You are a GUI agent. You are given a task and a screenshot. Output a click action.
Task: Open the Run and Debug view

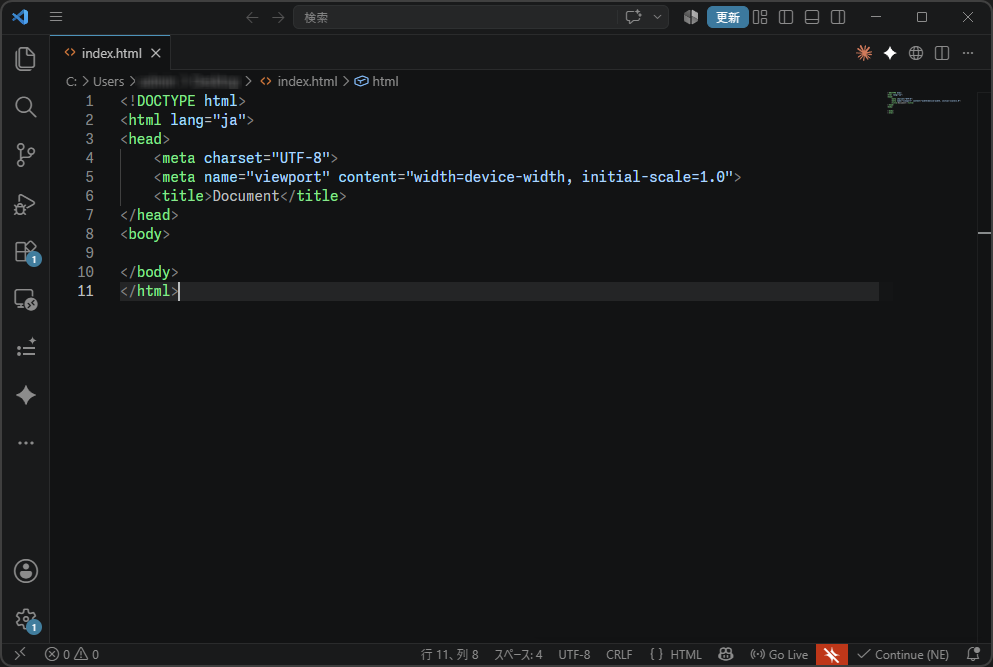25,204
